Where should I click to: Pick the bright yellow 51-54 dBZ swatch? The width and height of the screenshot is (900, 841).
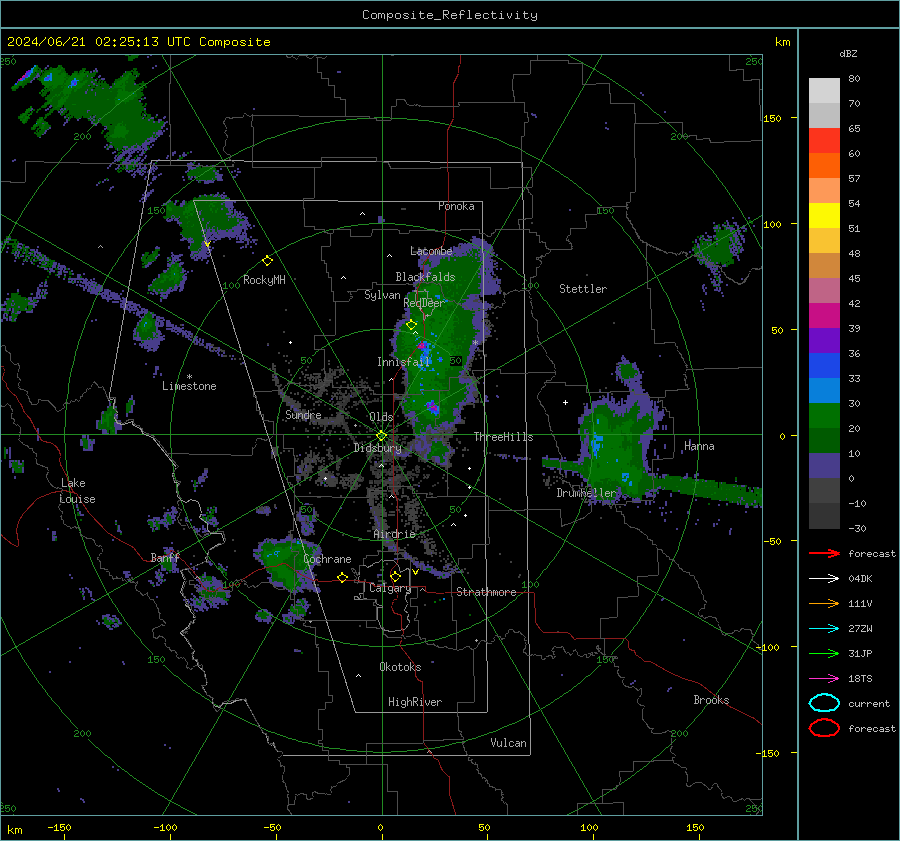(824, 216)
